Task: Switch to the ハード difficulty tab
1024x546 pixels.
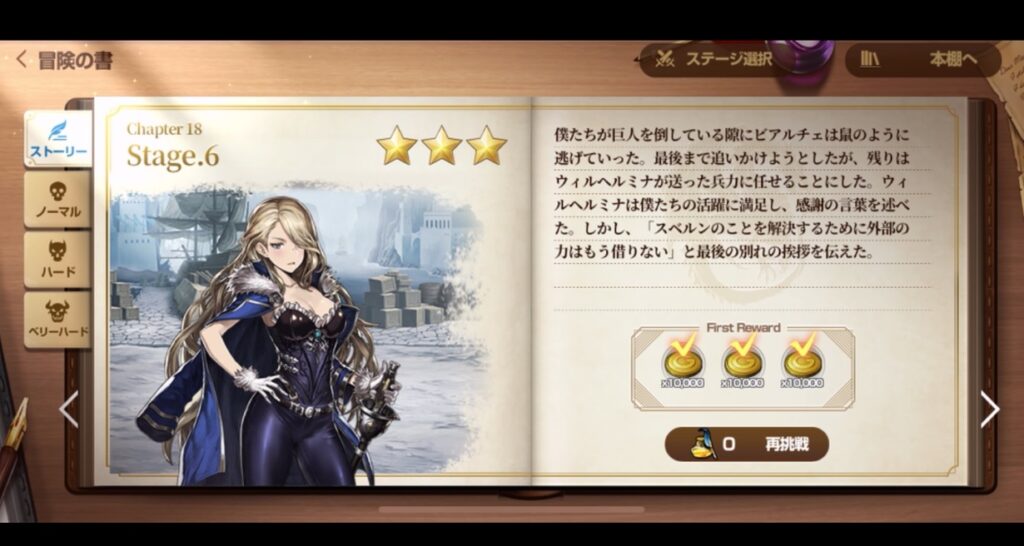Action: [58, 260]
